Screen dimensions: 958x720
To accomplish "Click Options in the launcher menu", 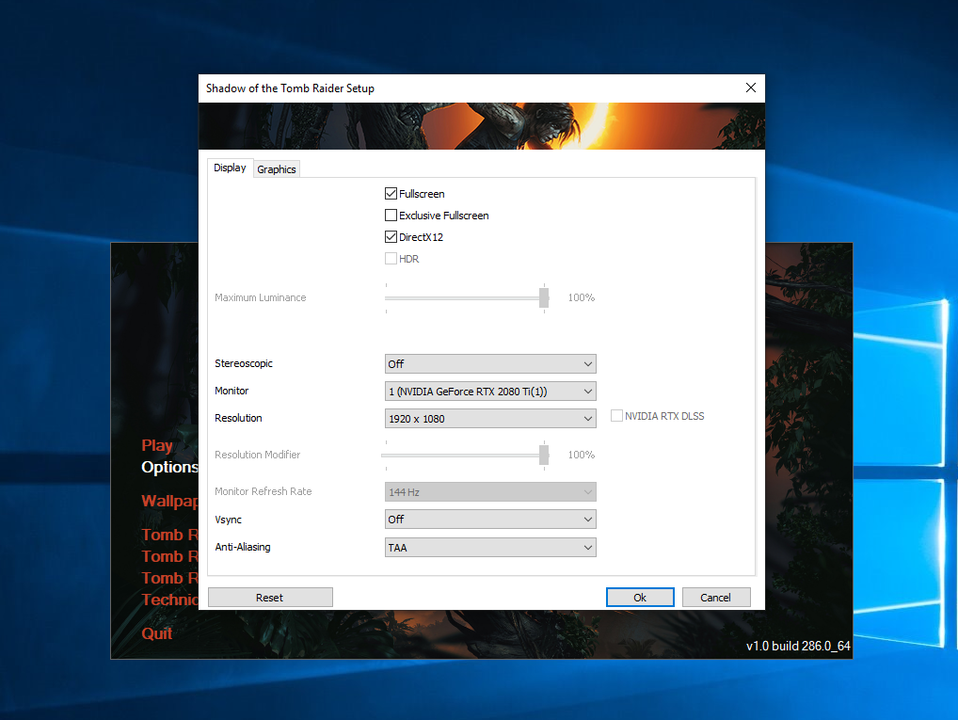I will 170,467.
